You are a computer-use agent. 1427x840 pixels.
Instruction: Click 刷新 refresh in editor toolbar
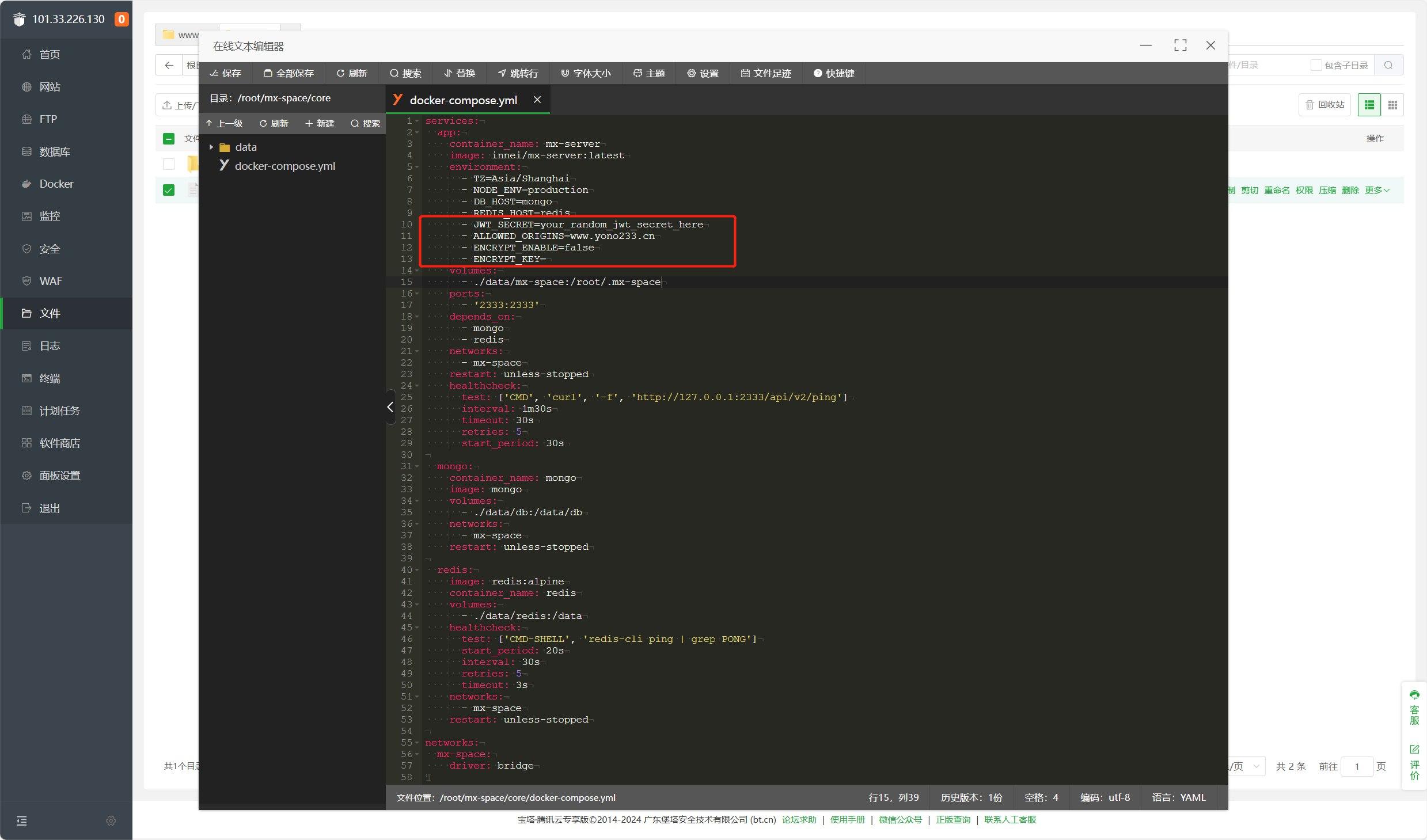tap(352, 73)
